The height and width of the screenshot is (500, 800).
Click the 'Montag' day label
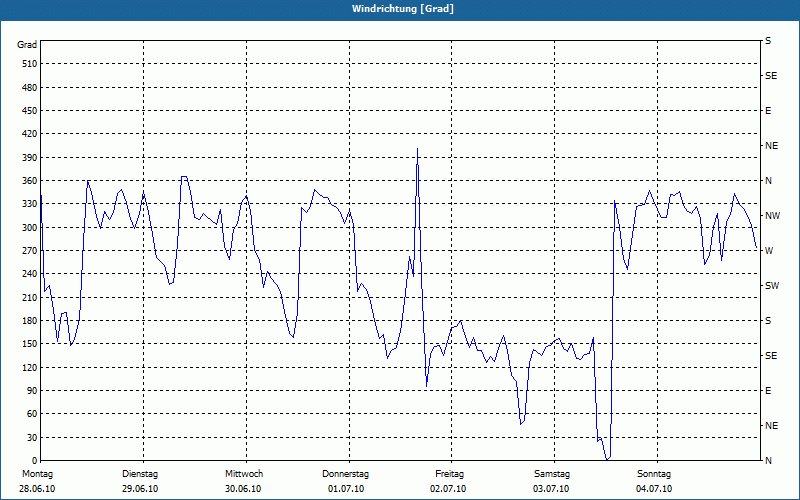pos(37,474)
